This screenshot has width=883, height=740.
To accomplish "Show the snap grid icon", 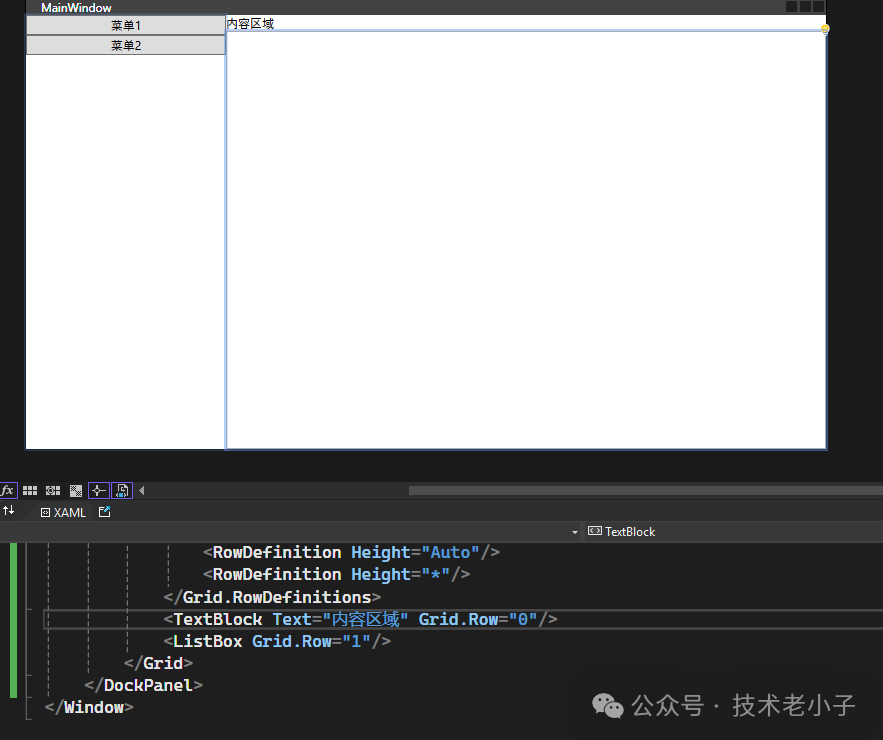I will pos(30,490).
